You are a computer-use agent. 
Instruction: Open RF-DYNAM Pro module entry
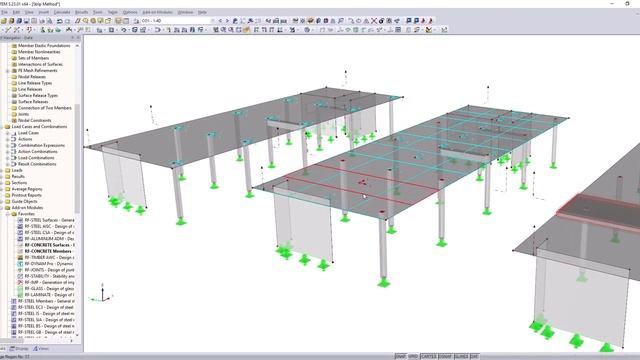[x=49, y=264]
